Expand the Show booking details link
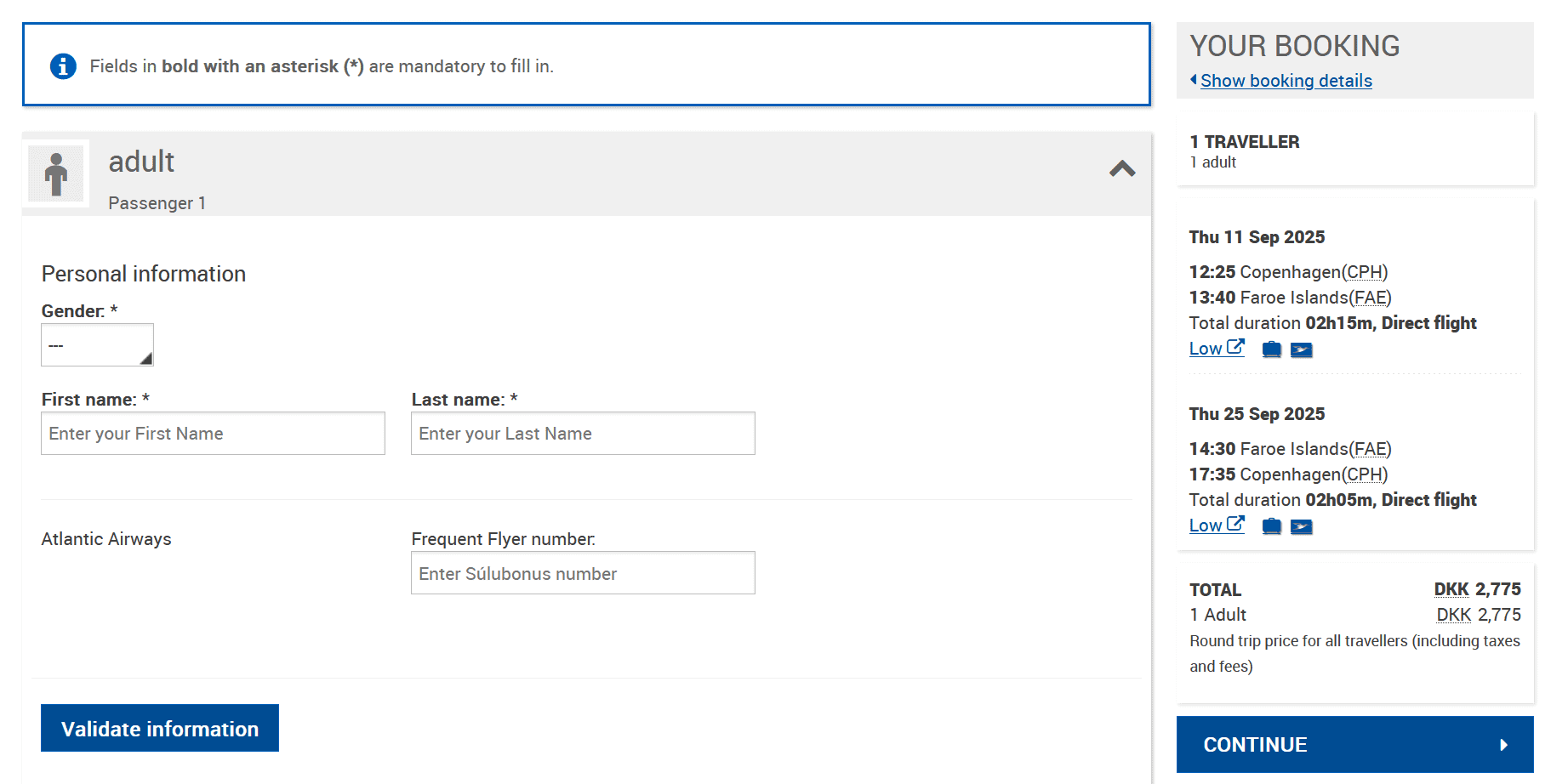The image size is (1568, 784). click(1285, 81)
